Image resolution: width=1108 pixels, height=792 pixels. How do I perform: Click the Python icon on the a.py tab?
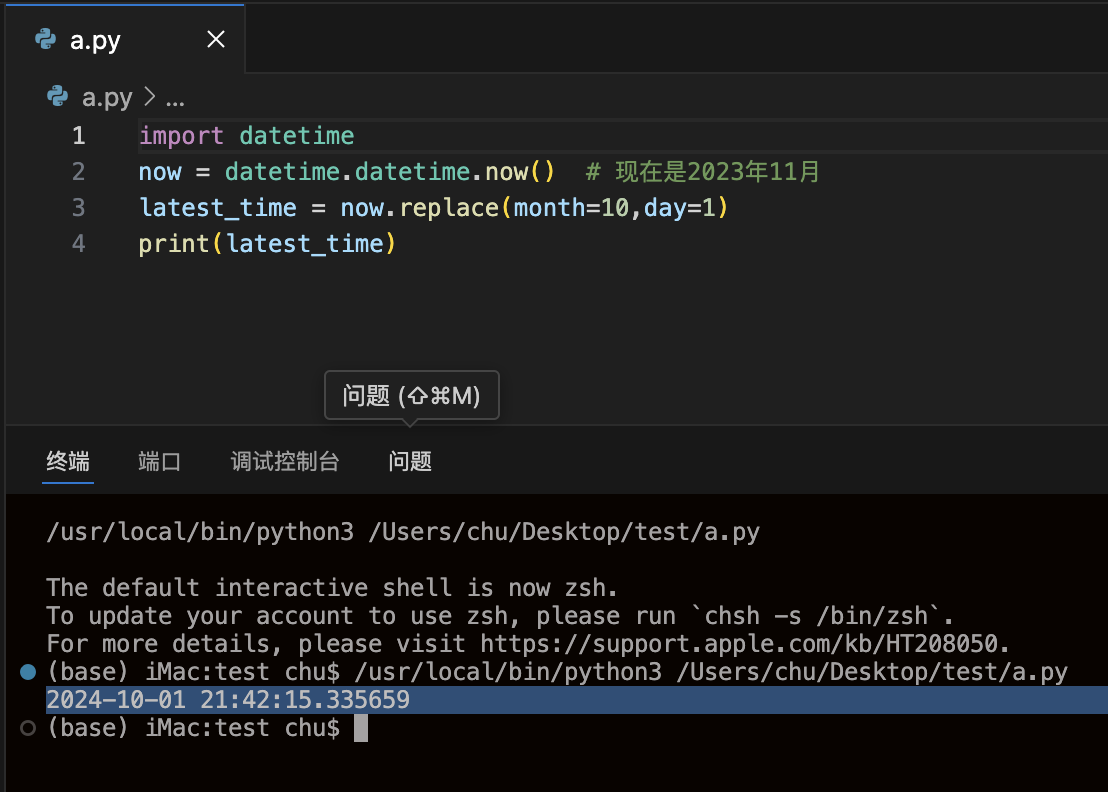(45, 40)
